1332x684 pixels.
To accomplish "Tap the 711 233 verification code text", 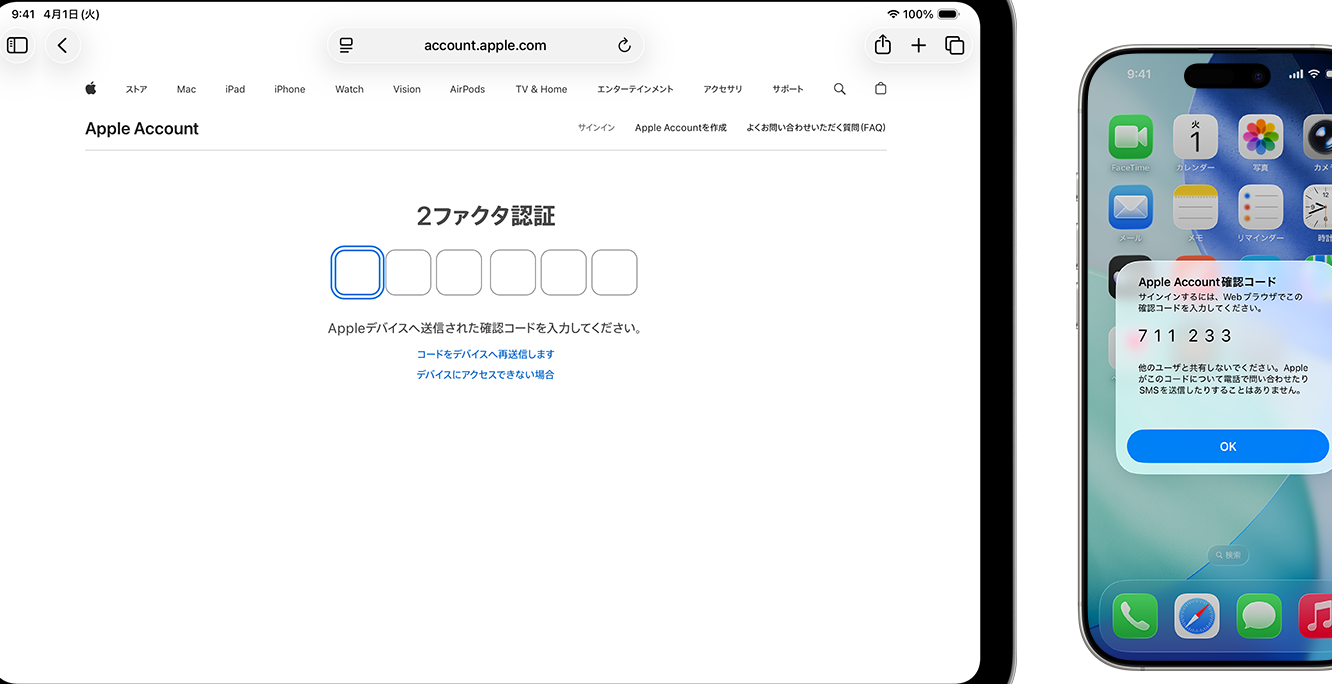I will pos(1185,336).
